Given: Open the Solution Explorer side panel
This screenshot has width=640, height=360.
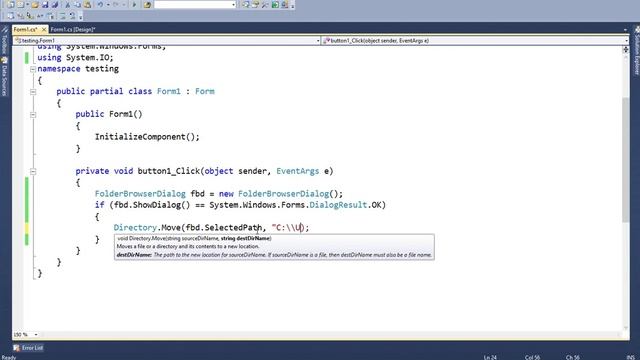Looking at the screenshot, I should point(636,51).
